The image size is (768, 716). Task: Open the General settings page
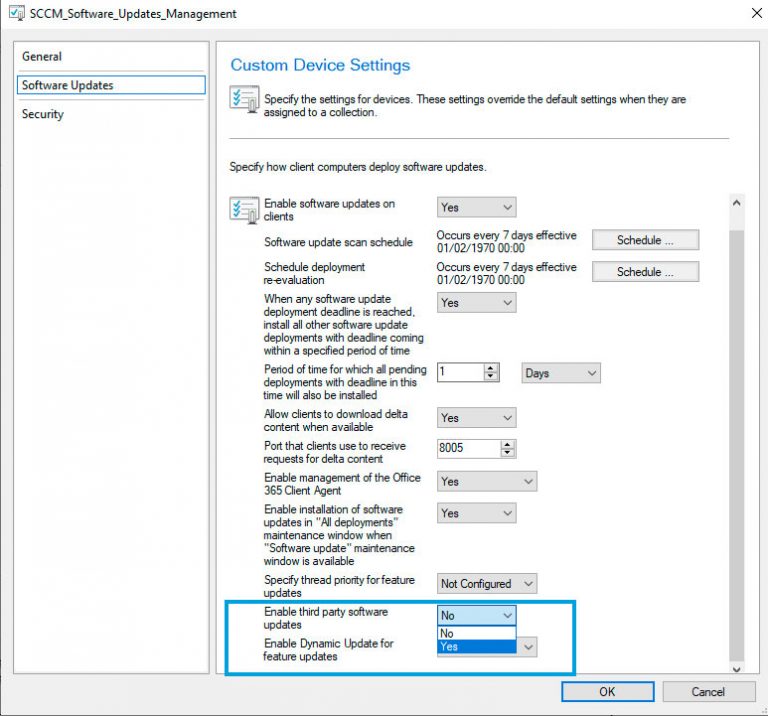click(x=42, y=56)
